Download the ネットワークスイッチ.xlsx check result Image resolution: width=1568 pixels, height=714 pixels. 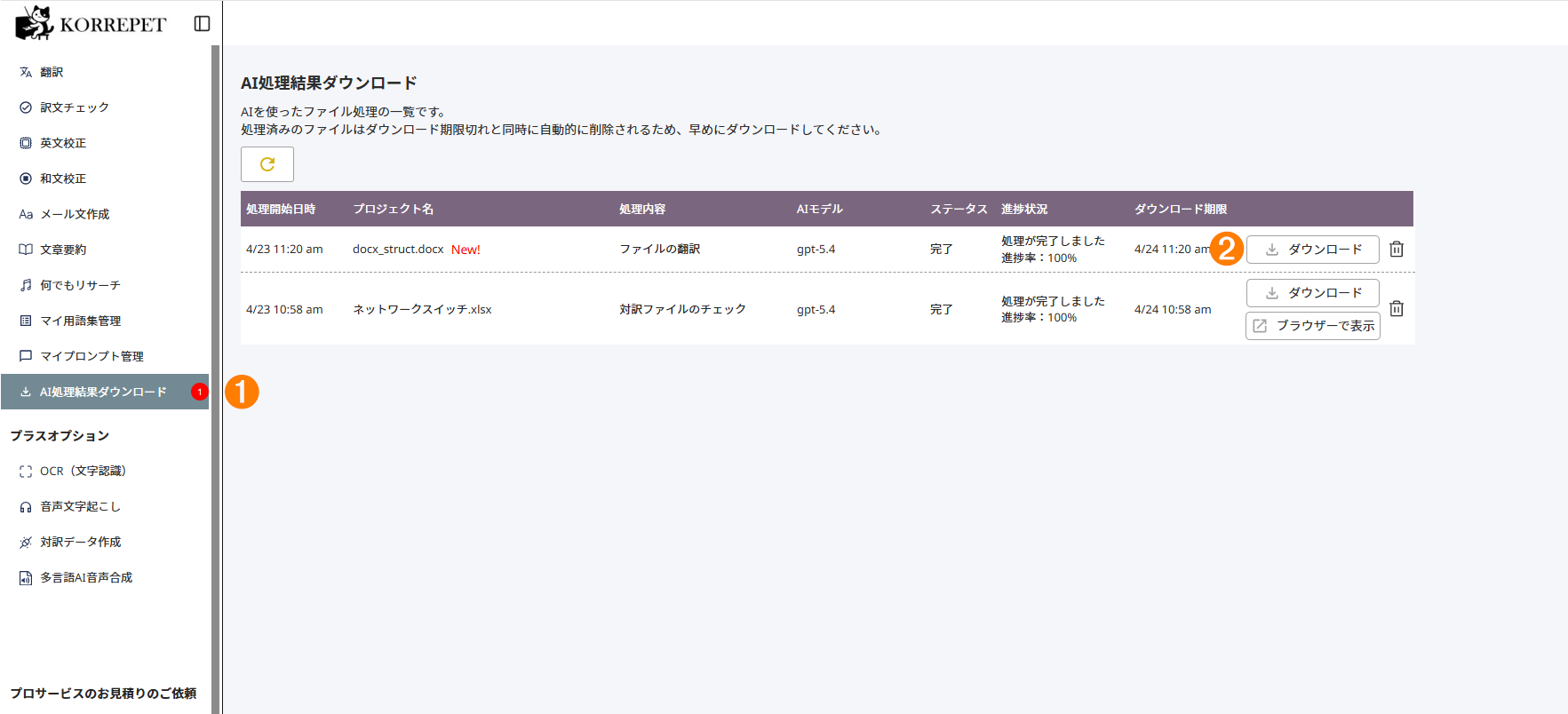point(1313,293)
